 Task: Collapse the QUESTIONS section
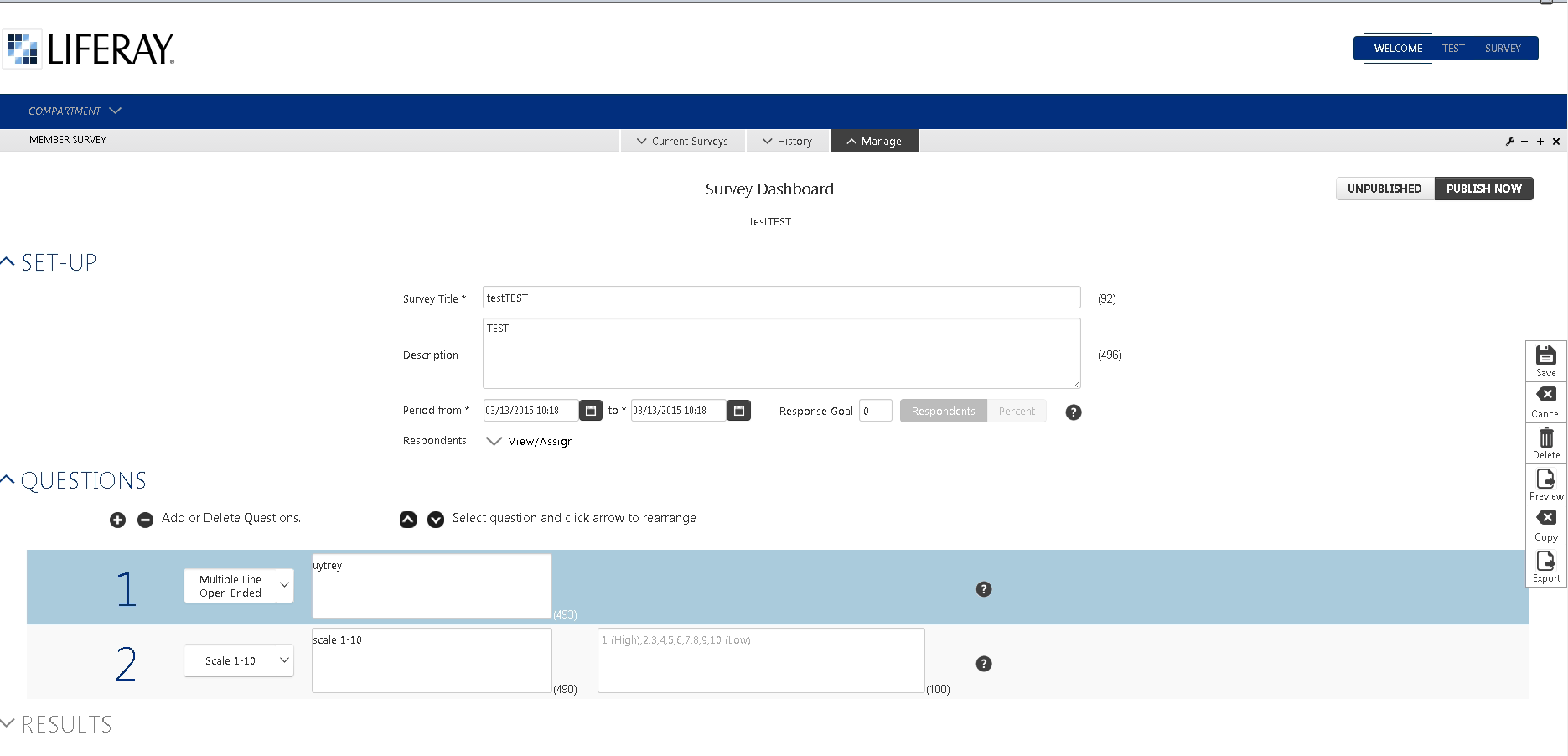pyautogui.click(x=73, y=480)
